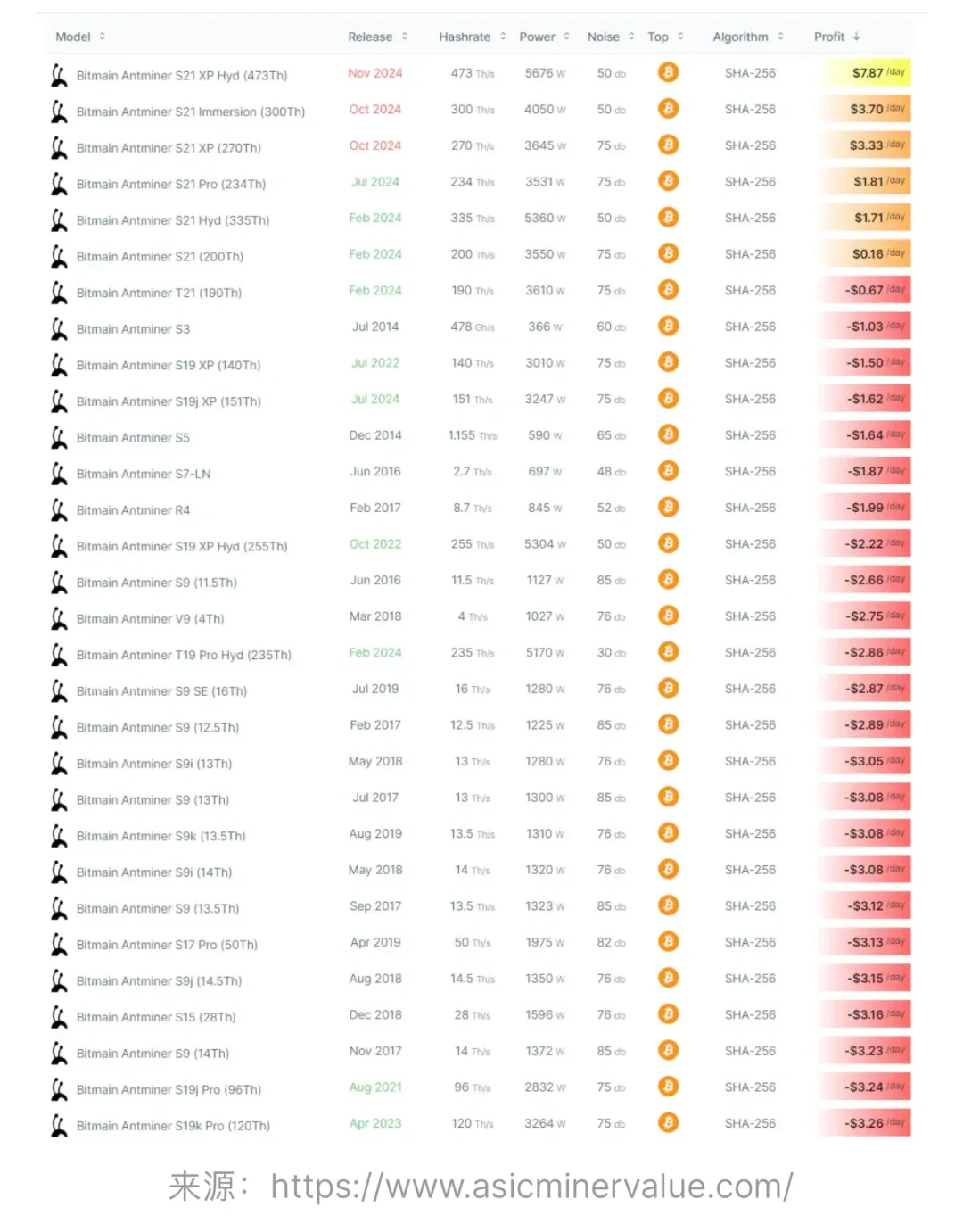Click Bitmain logo beside Antminer S3
963x1232 pixels.
59,328
